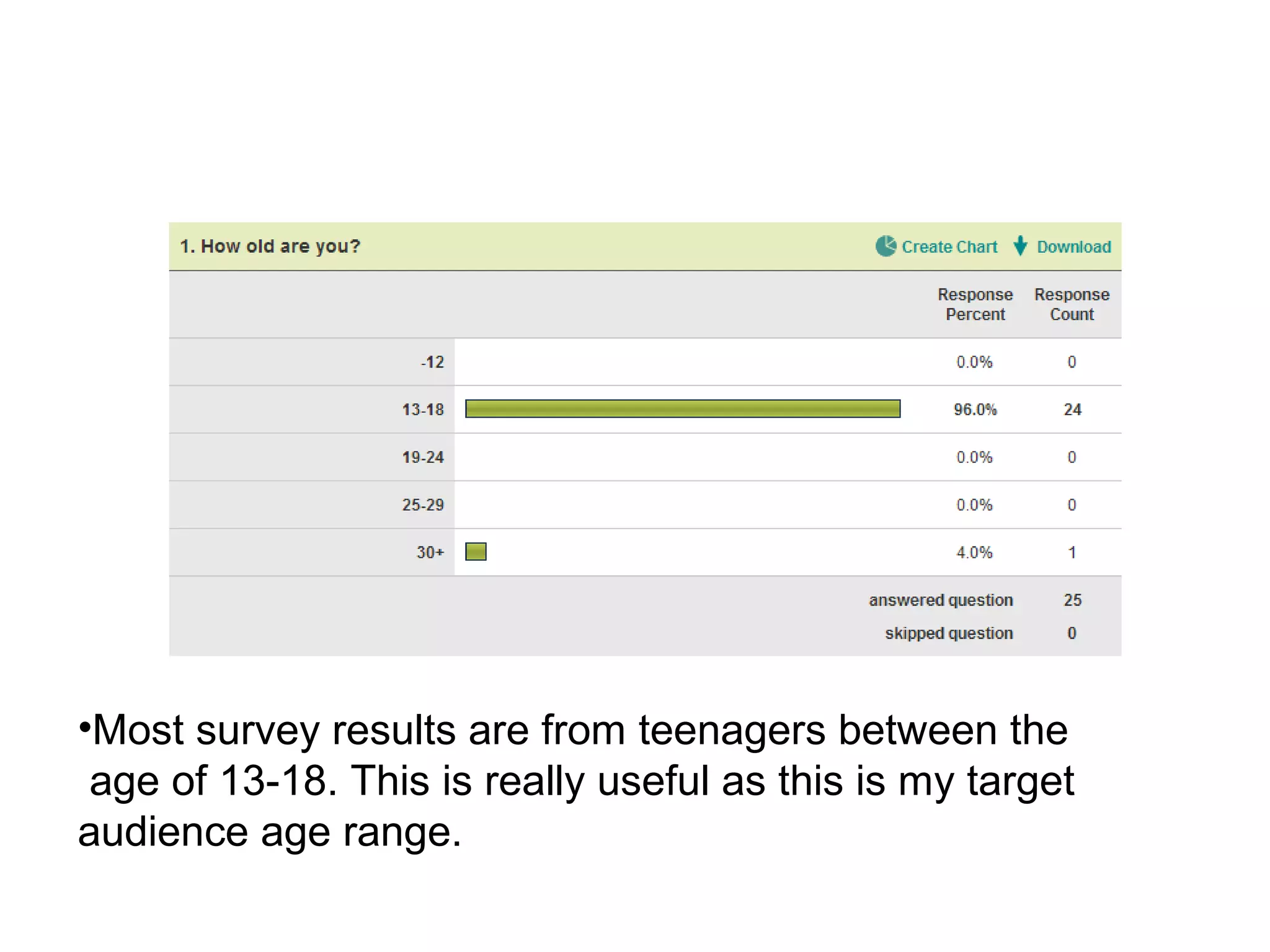
Task: Click the 4.0% response percent value
Action: 974,552
